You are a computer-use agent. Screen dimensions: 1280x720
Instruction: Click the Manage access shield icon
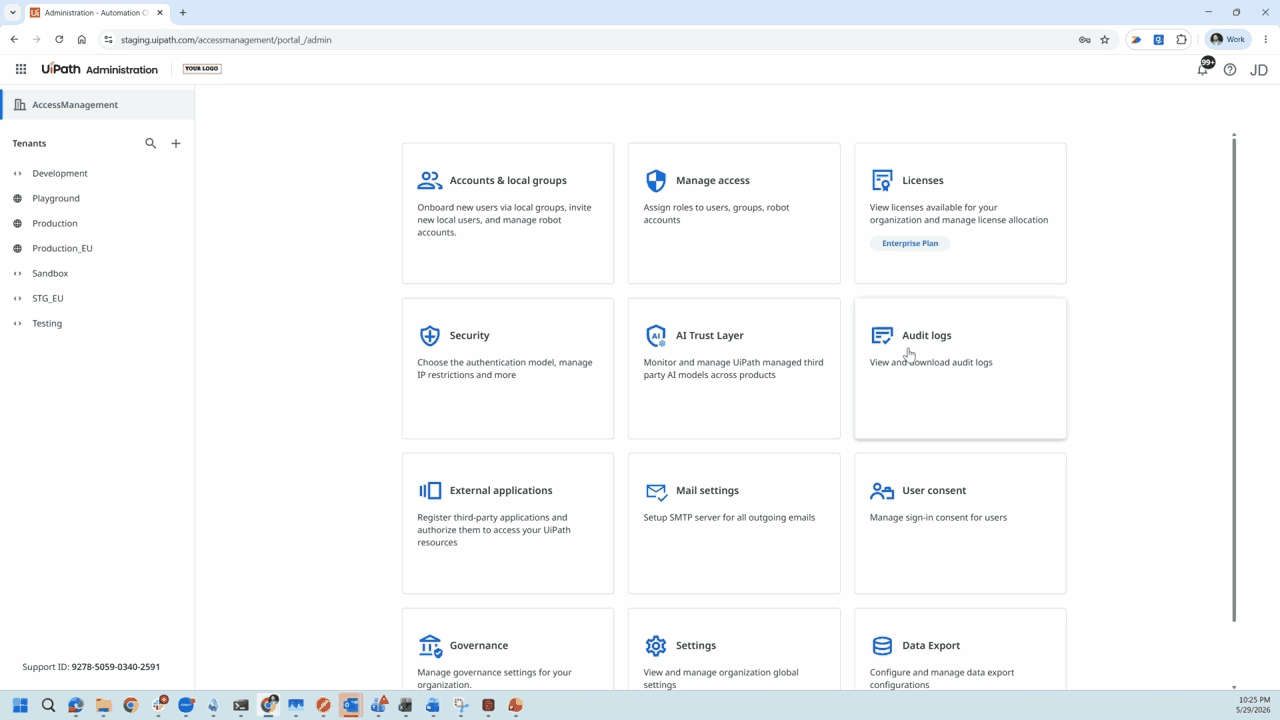point(656,180)
